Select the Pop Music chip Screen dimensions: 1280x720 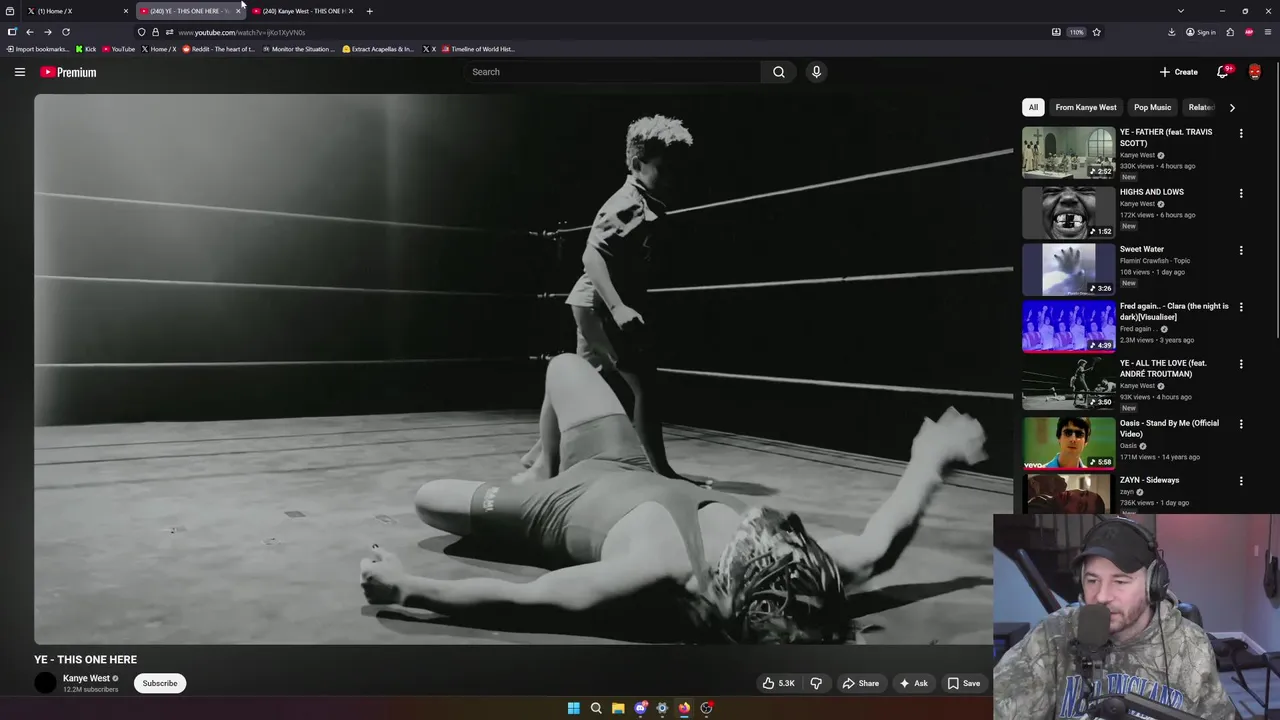[x=1152, y=107]
